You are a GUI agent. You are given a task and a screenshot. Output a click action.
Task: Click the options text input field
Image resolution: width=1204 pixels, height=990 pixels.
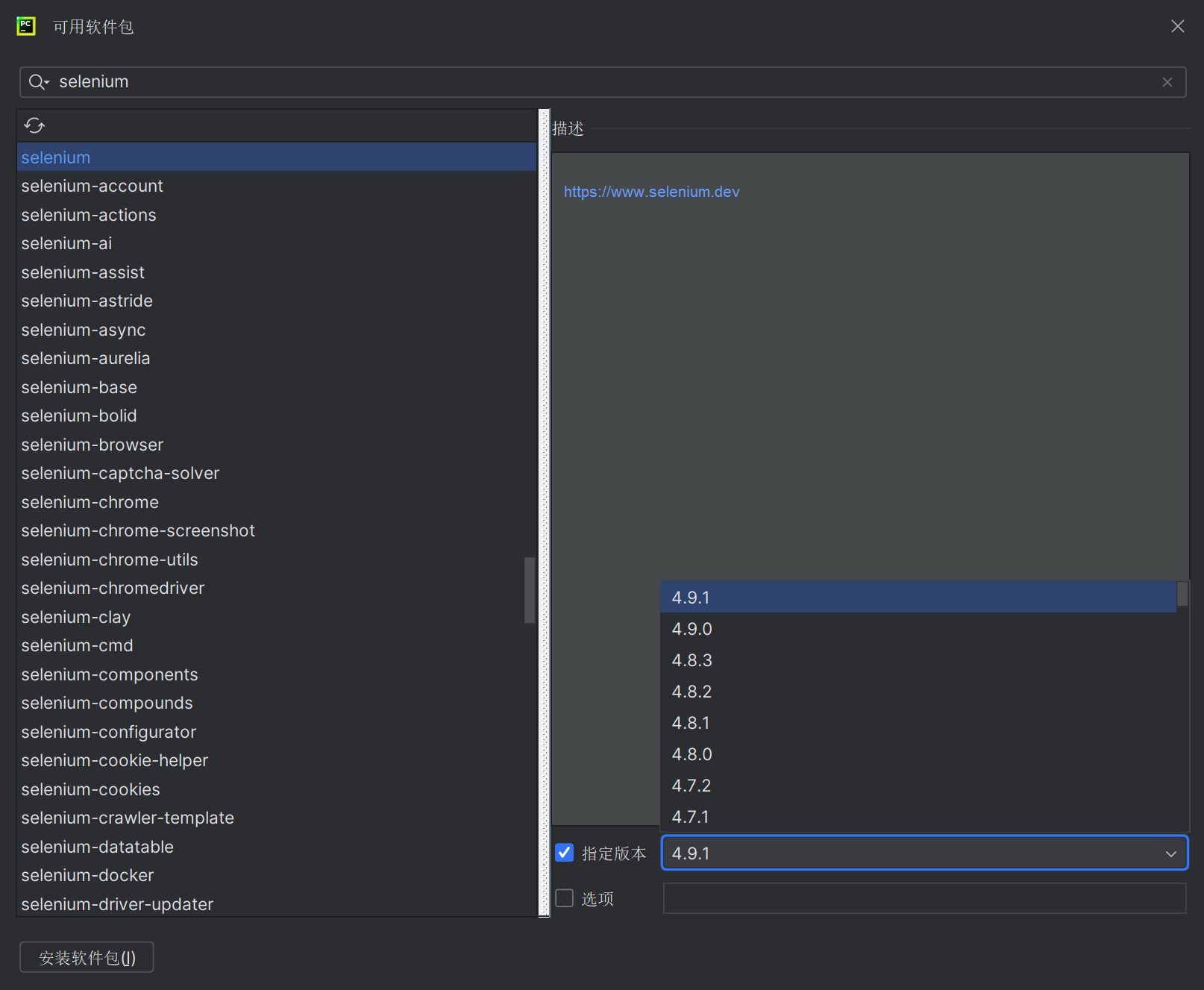click(x=924, y=898)
